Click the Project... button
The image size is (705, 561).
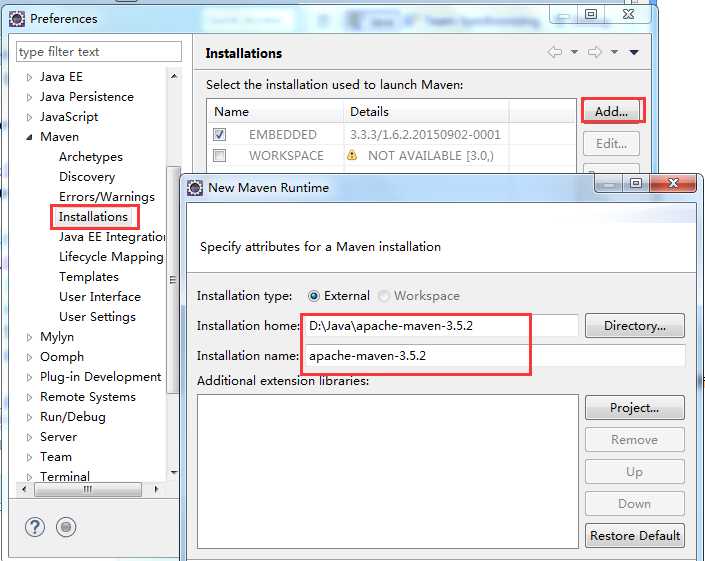(635, 408)
